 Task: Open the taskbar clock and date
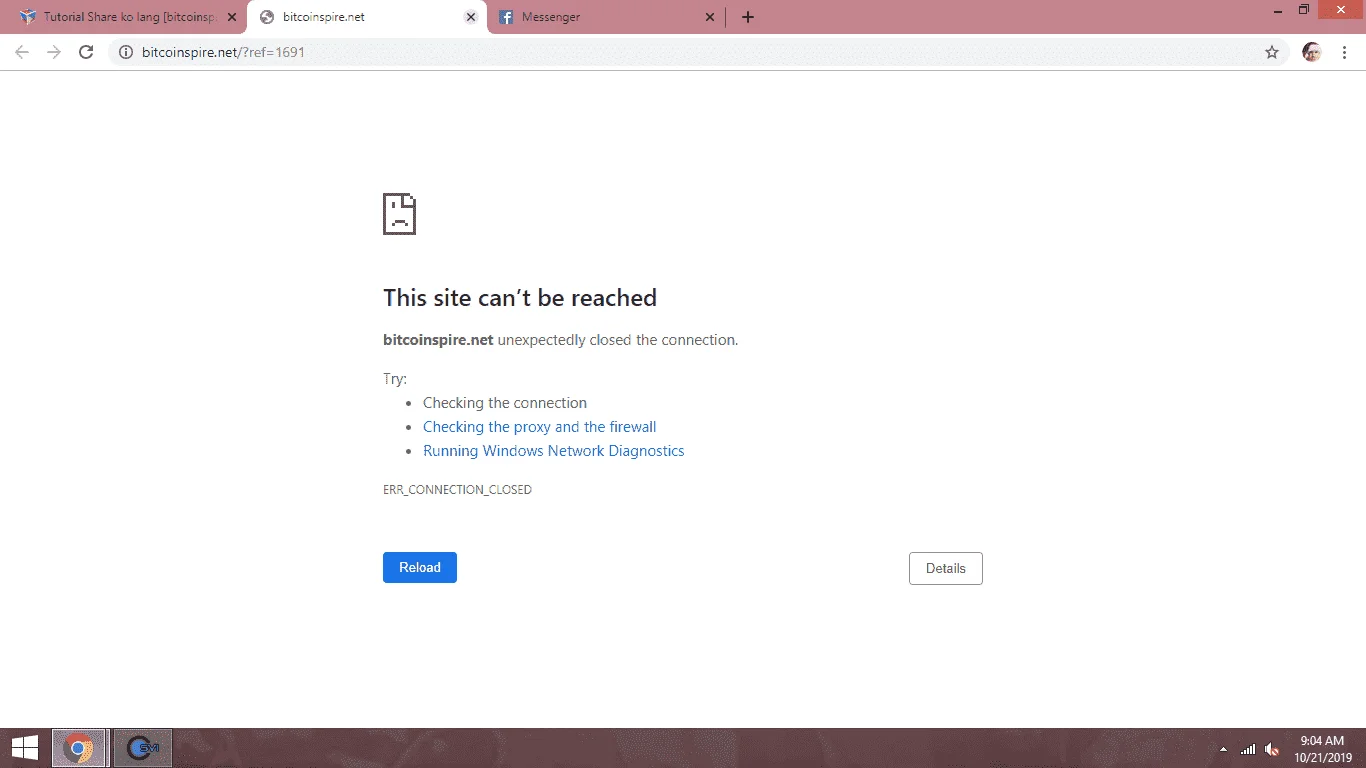[1325, 748]
